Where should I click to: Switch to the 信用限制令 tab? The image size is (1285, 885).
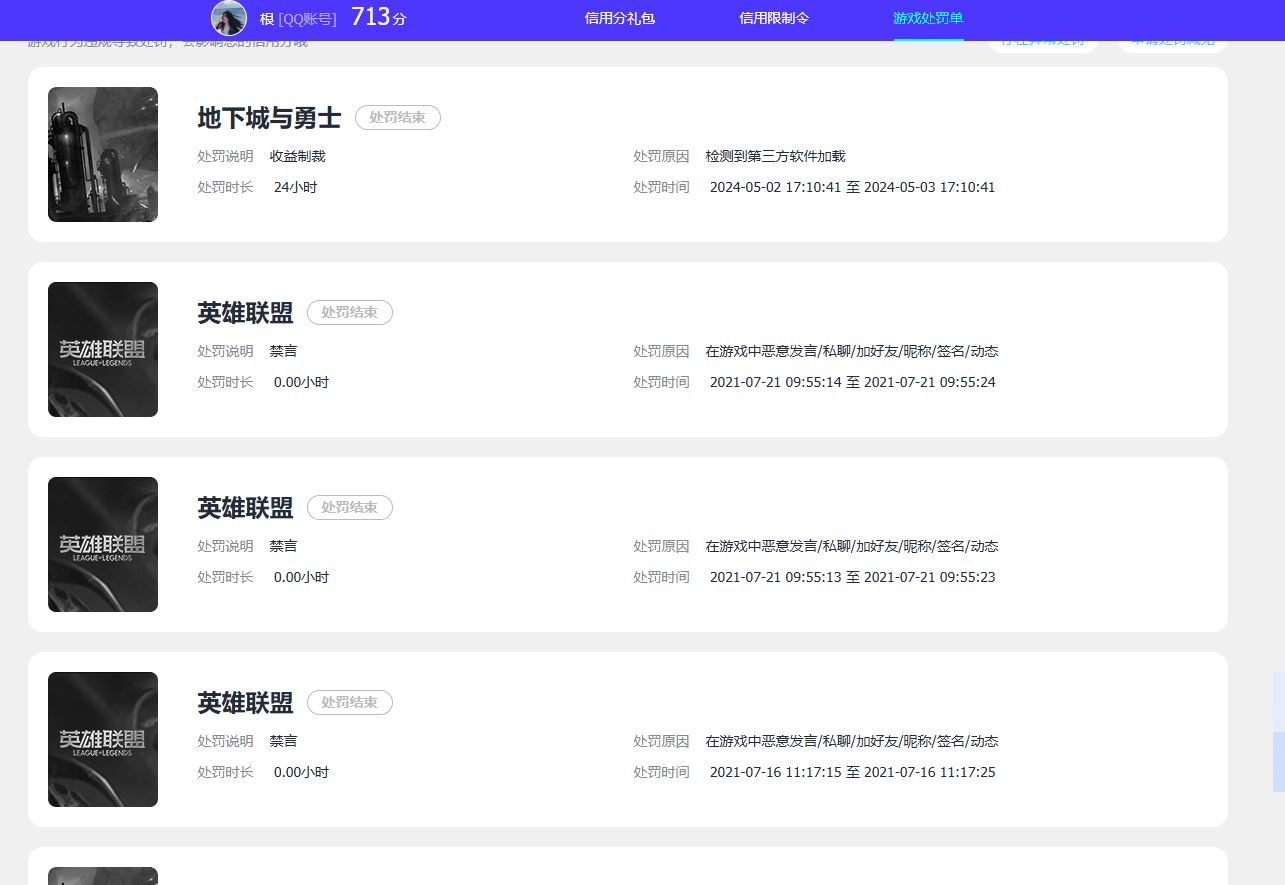point(773,18)
